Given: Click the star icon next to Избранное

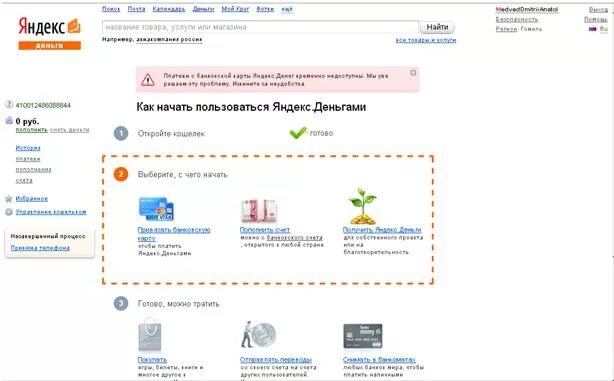Looking at the screenshot, I should click(9, 199).
